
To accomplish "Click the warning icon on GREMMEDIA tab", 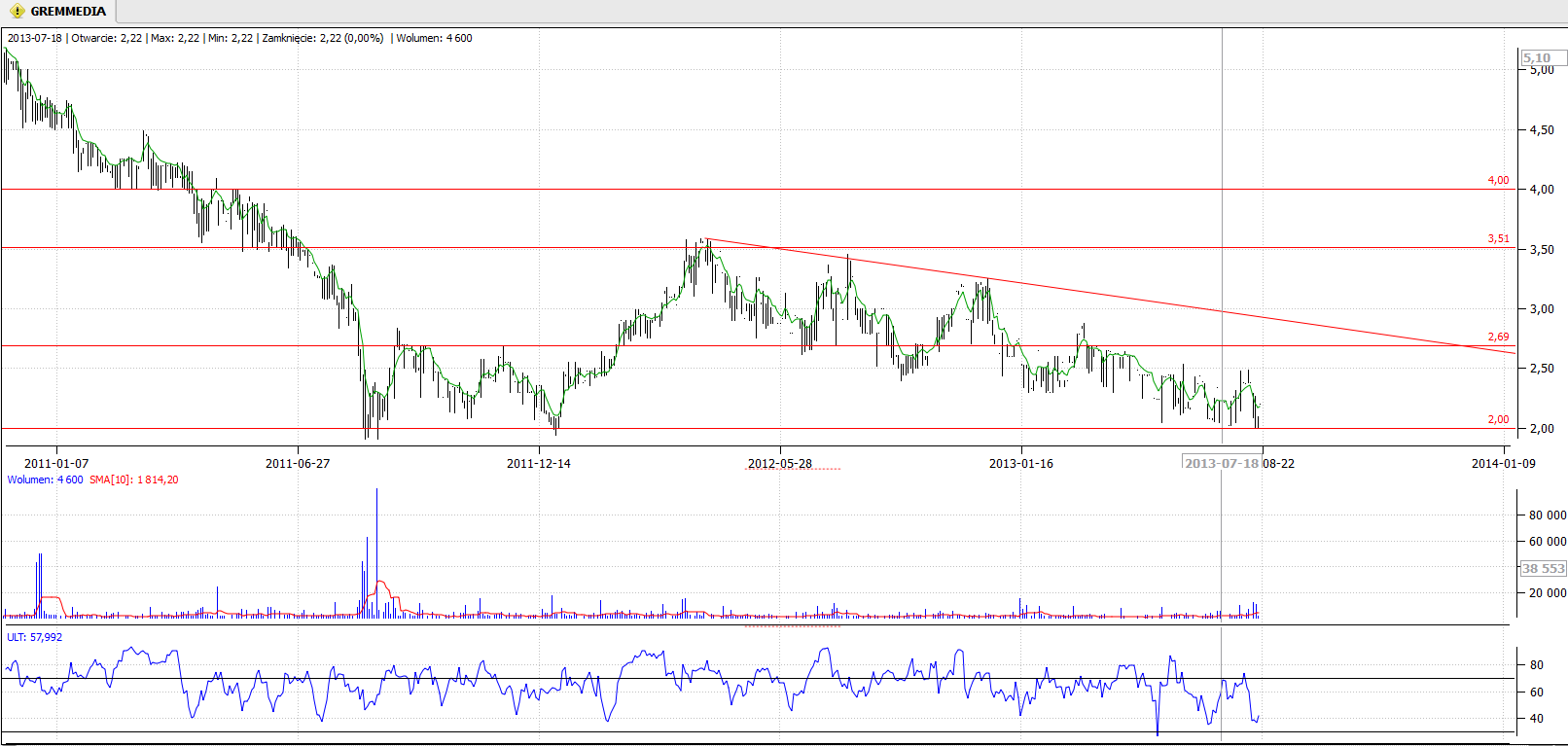I will 17,12.
